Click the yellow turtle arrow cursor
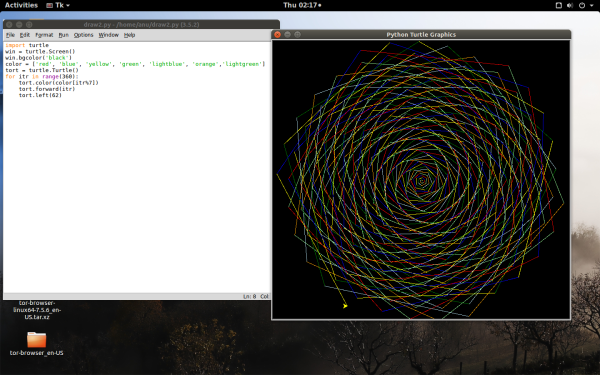Screen dimensions: 600x375 (x=345, y=306)
